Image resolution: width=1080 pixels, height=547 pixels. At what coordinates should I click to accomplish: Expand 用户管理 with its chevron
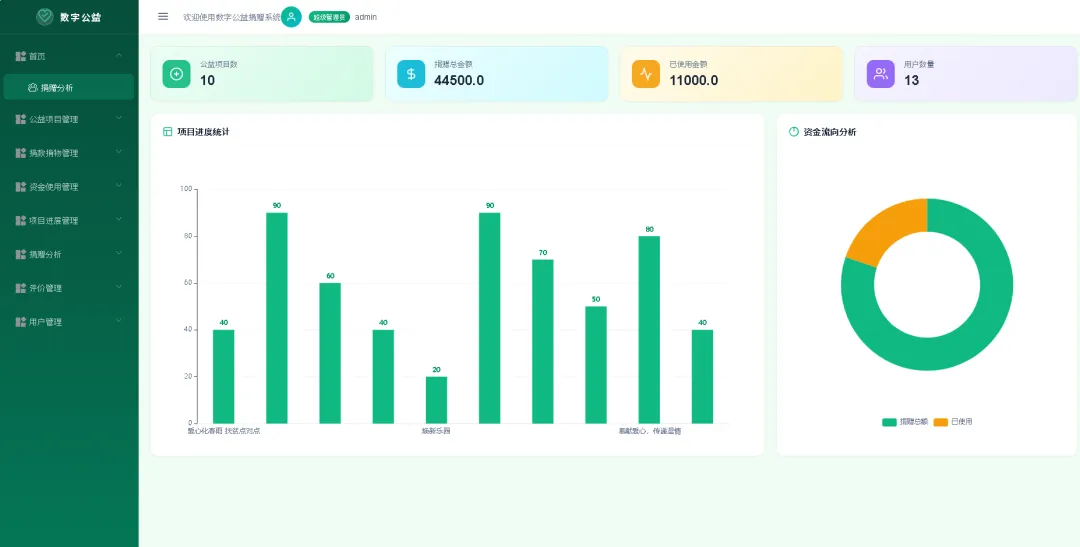point(119,321)
